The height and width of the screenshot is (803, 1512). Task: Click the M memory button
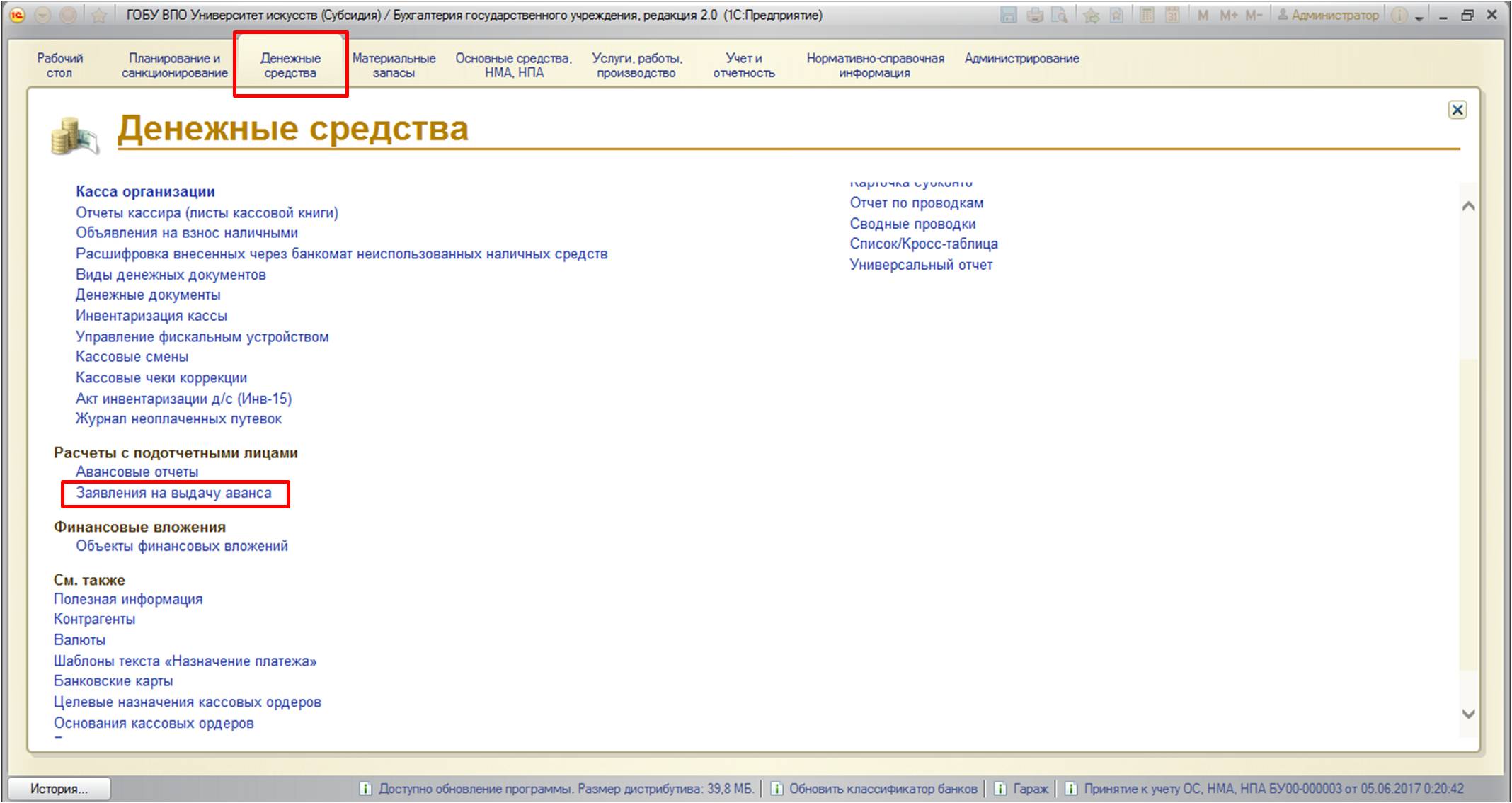[x=1203, y=15]
